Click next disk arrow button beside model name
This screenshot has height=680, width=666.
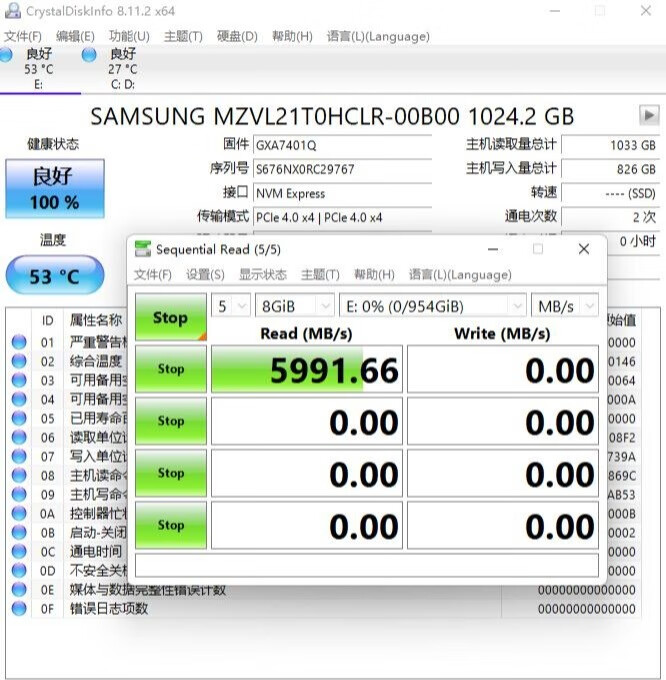coord(649,115)
